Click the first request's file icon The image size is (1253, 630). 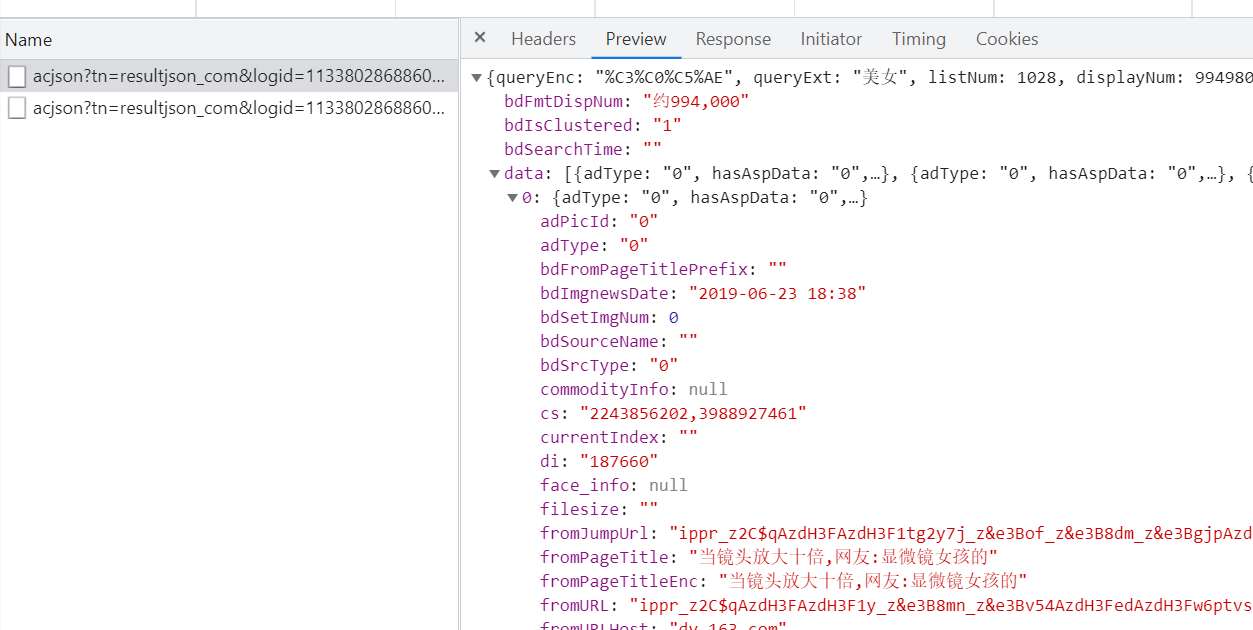[x=17, y=77]
